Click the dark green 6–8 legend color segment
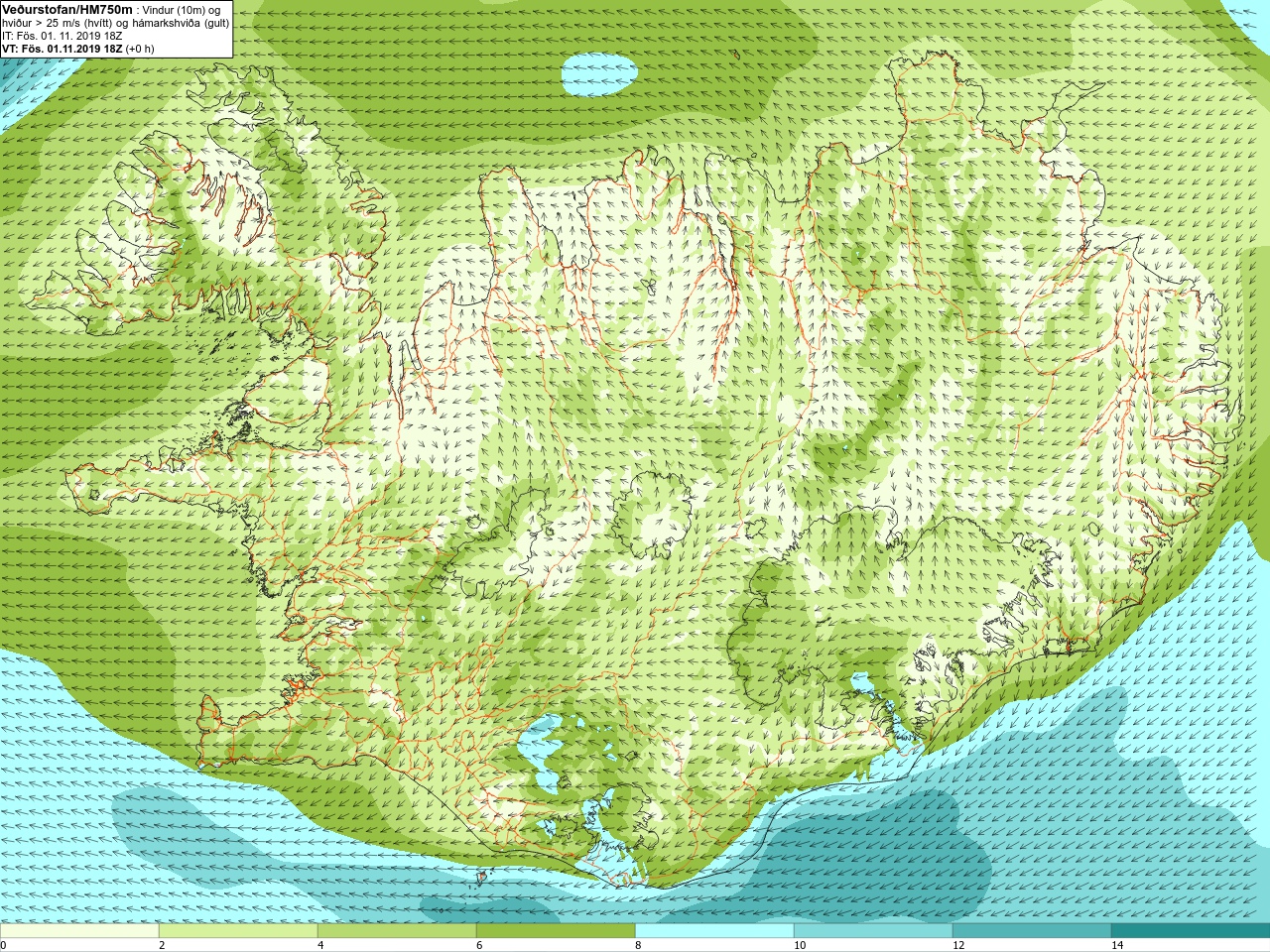This screenshot has width=1270, height=952. point(556,931)
